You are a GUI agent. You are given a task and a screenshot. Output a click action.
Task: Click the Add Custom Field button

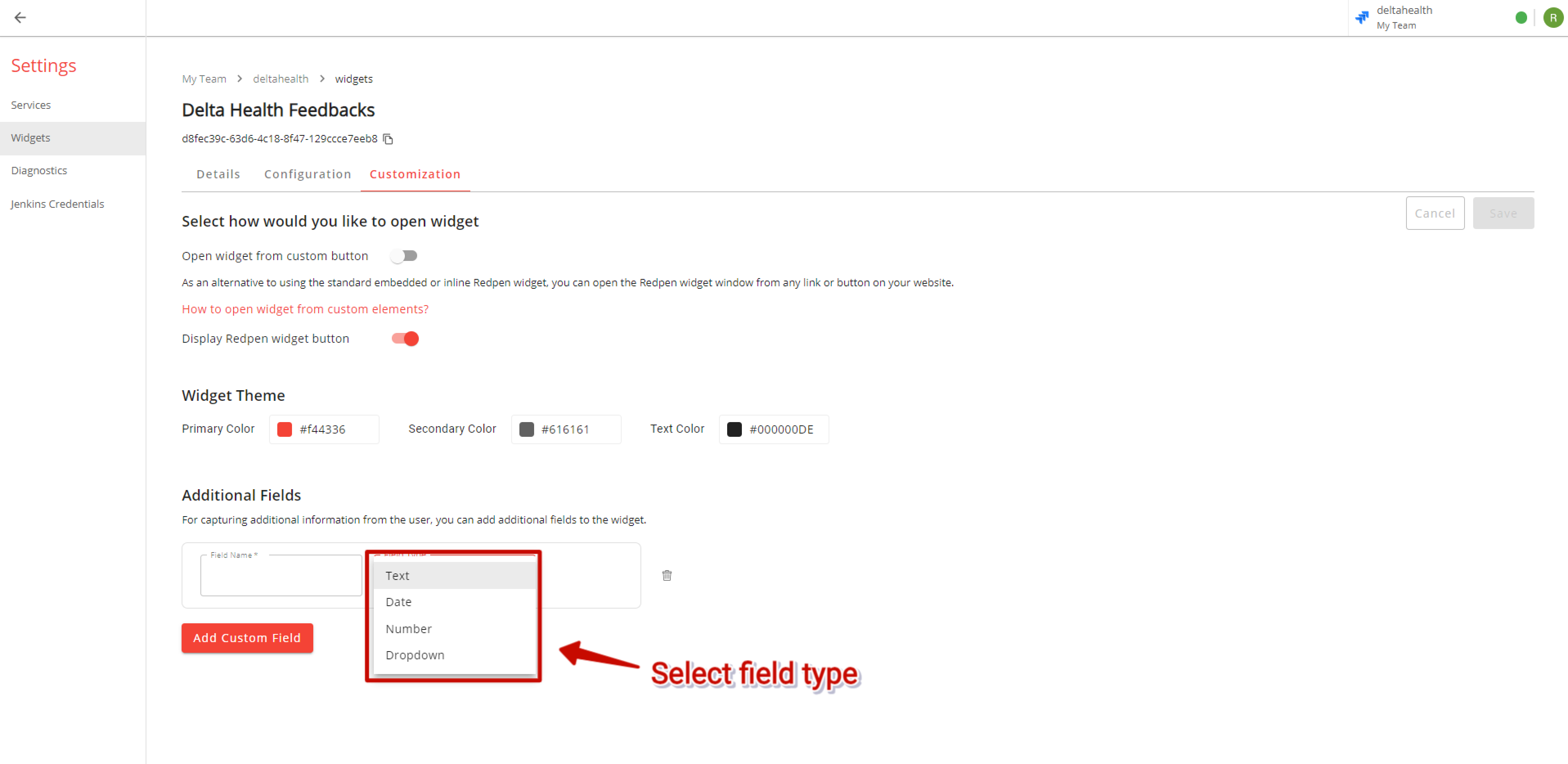[247, 637]
